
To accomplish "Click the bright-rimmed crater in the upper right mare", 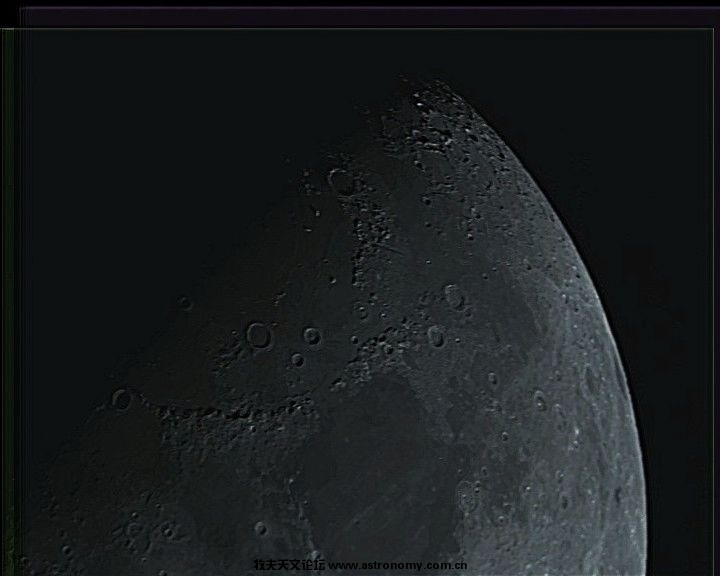I will pyautogui.click(x=454, y=296).
